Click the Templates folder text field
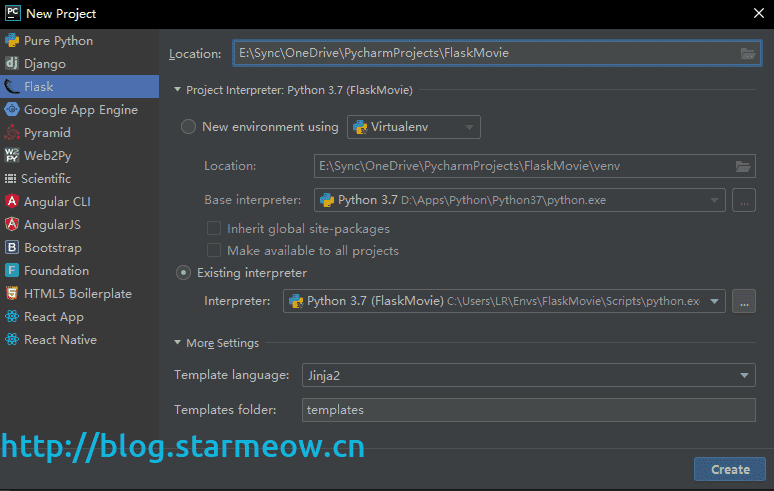 coord(528,410)
